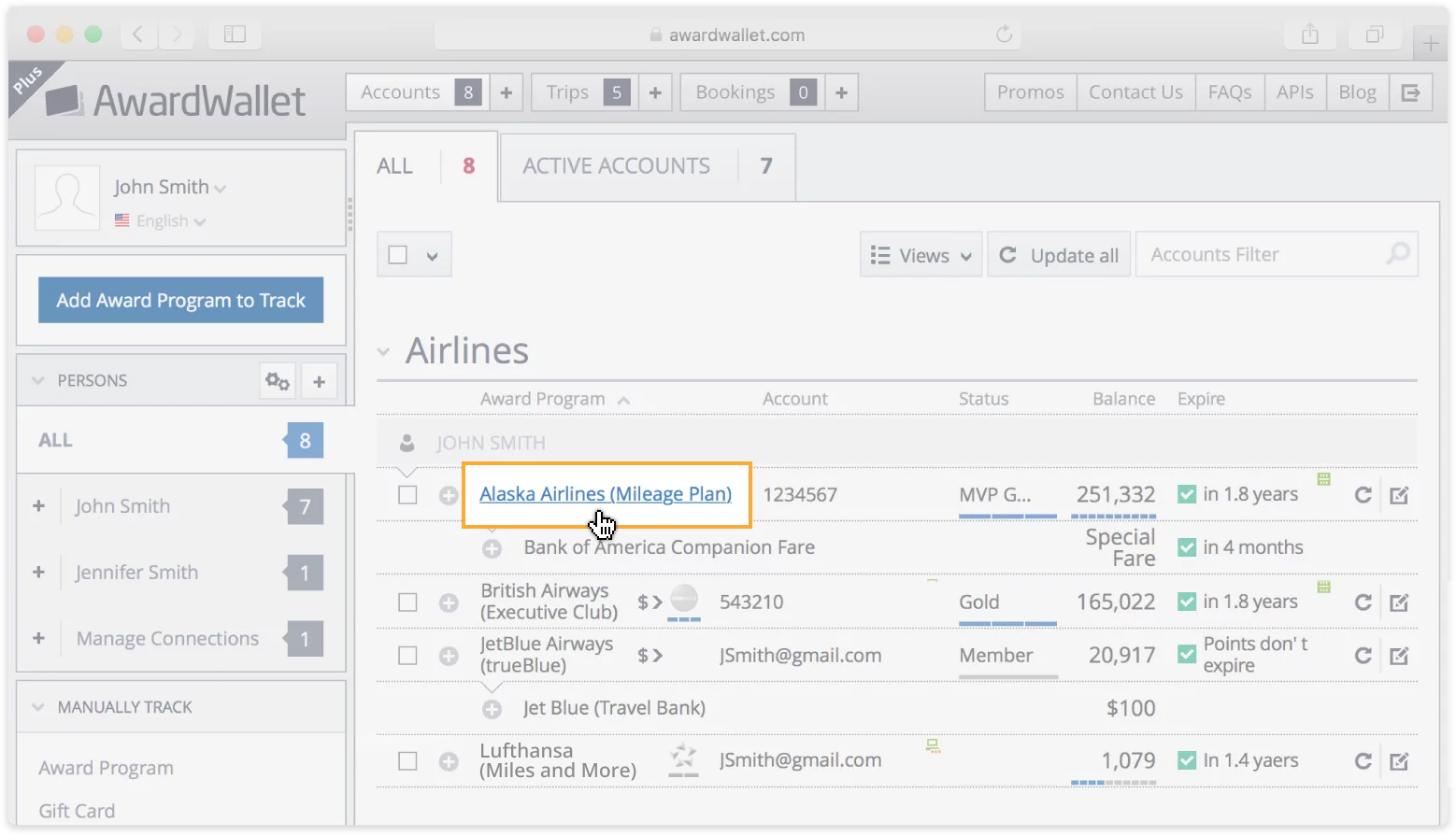Open John Smith user dropdown
This screenshot has width=1456, height=836.
(x=170, y=187)
